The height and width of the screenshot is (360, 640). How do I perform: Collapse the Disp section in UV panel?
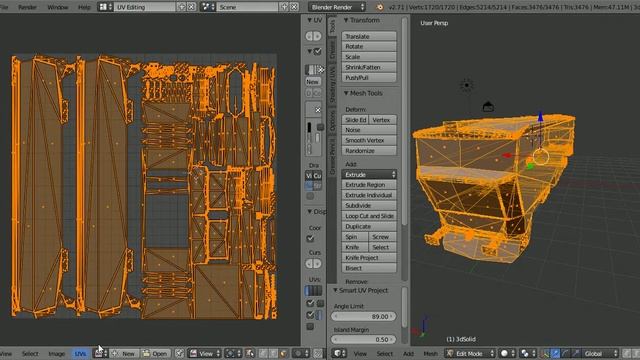pyautogui.click(x=309, y=211)
